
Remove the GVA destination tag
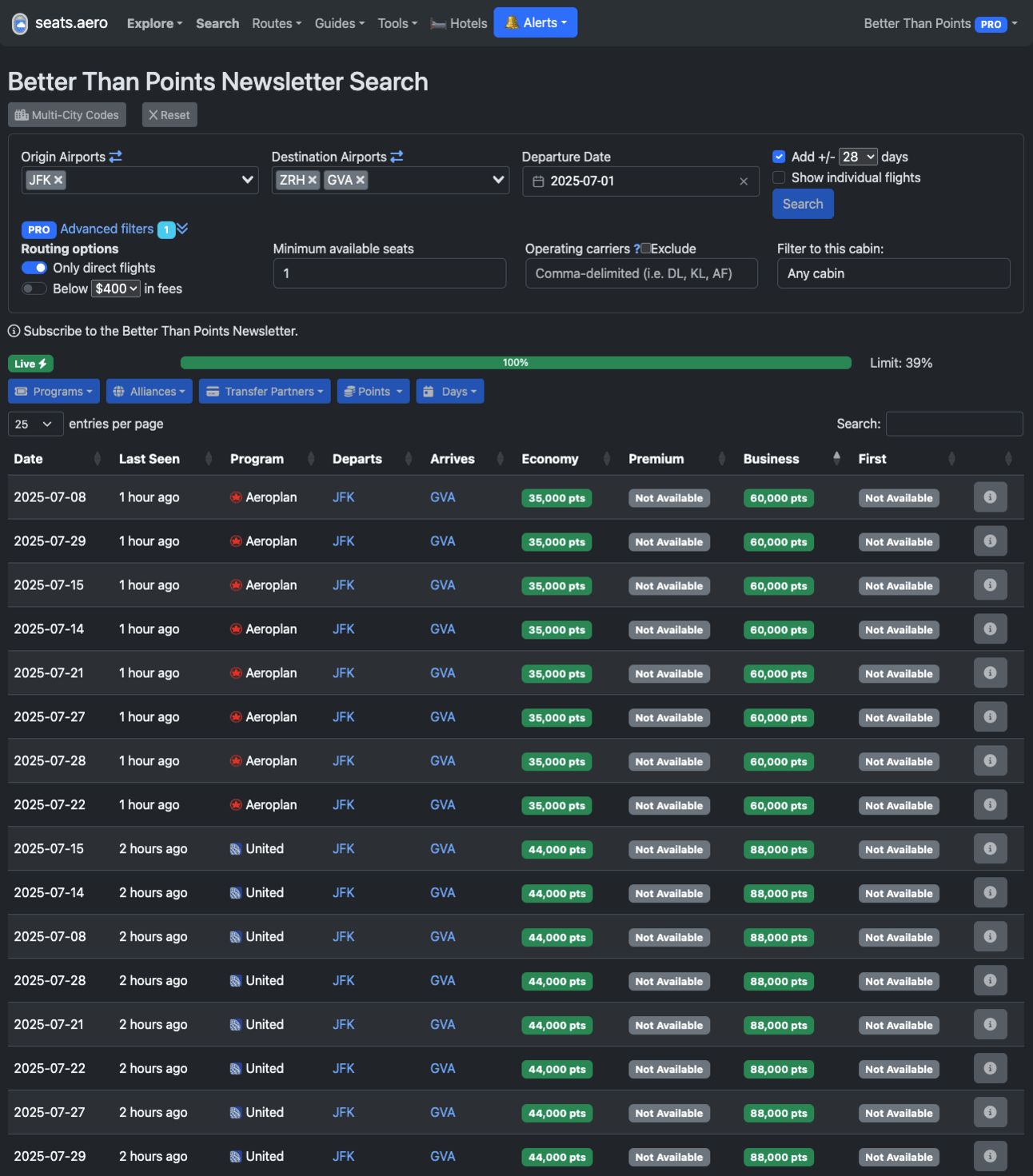point(361,180)
